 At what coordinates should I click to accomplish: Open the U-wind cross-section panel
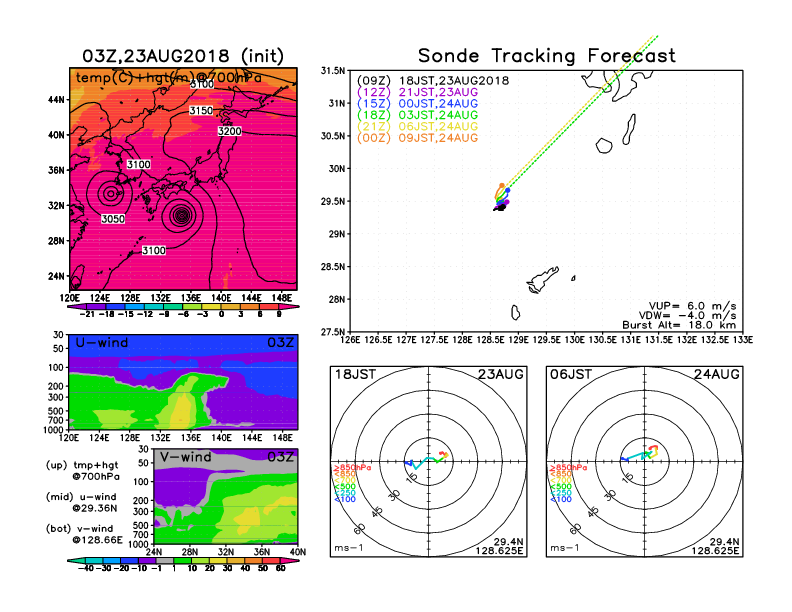click(x=183, y=382)
